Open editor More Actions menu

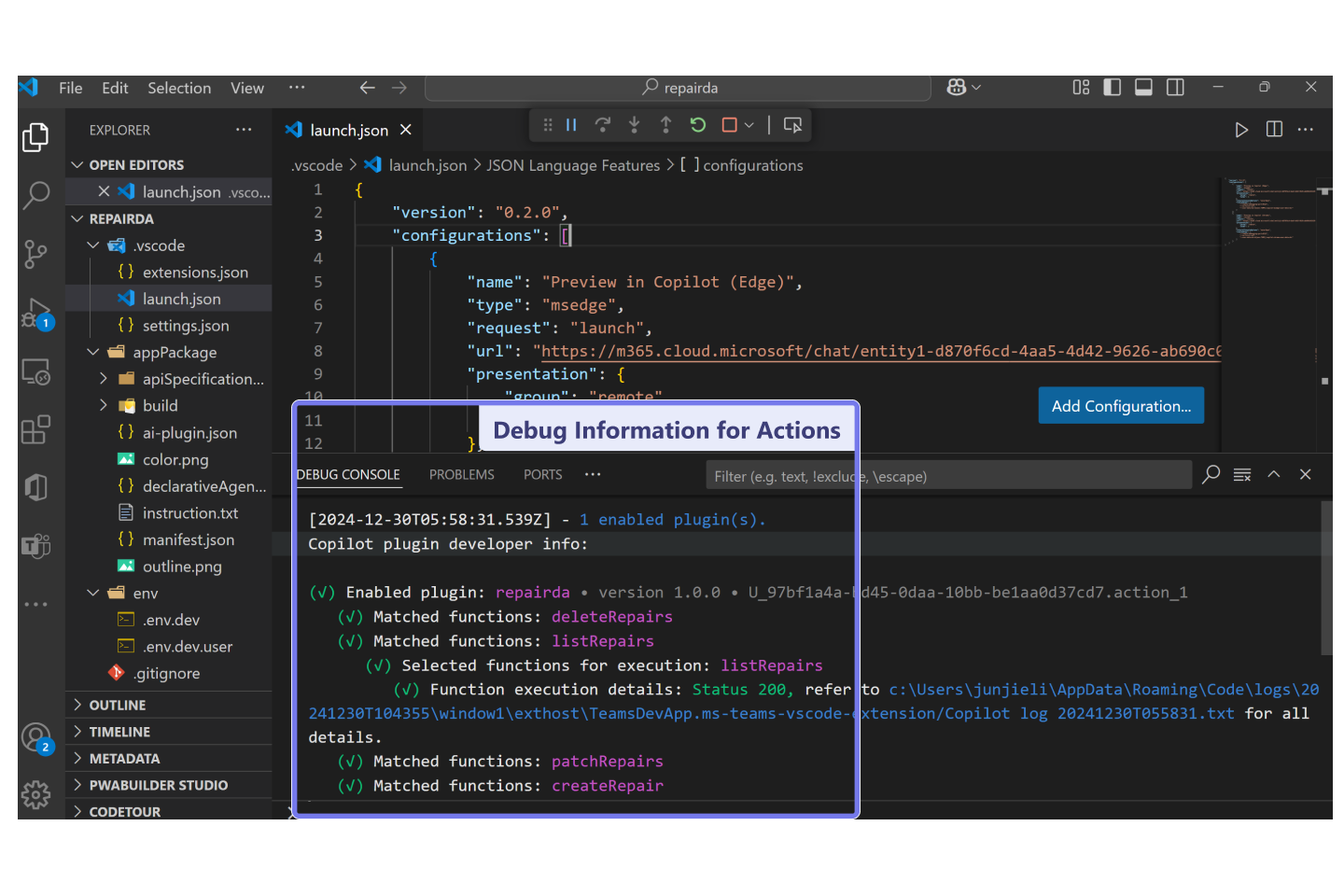pyautogui.click(x=1306, y=130)
